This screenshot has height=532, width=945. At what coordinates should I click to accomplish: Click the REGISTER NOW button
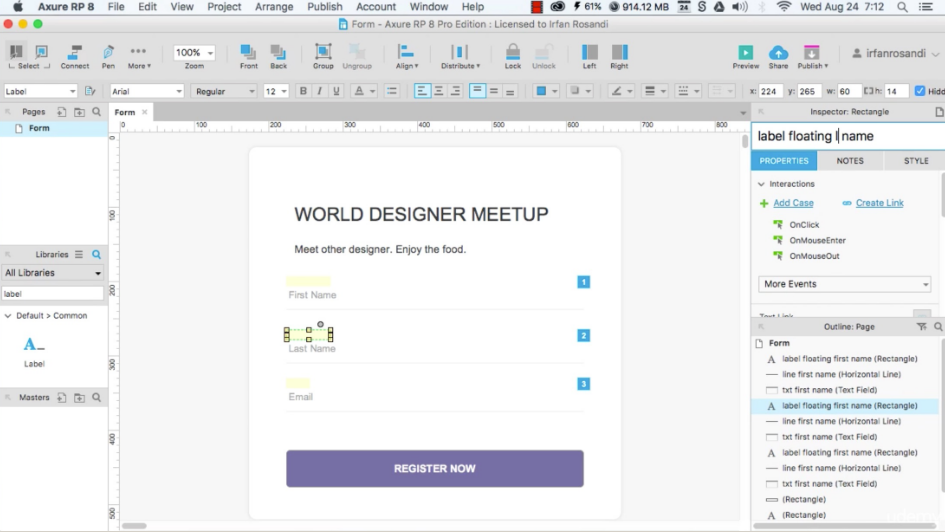click(434, 468)
